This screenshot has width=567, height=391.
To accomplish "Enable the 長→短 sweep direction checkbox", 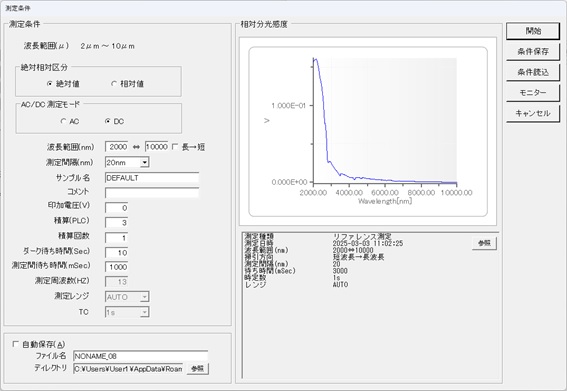I will [x=175, y=147].
